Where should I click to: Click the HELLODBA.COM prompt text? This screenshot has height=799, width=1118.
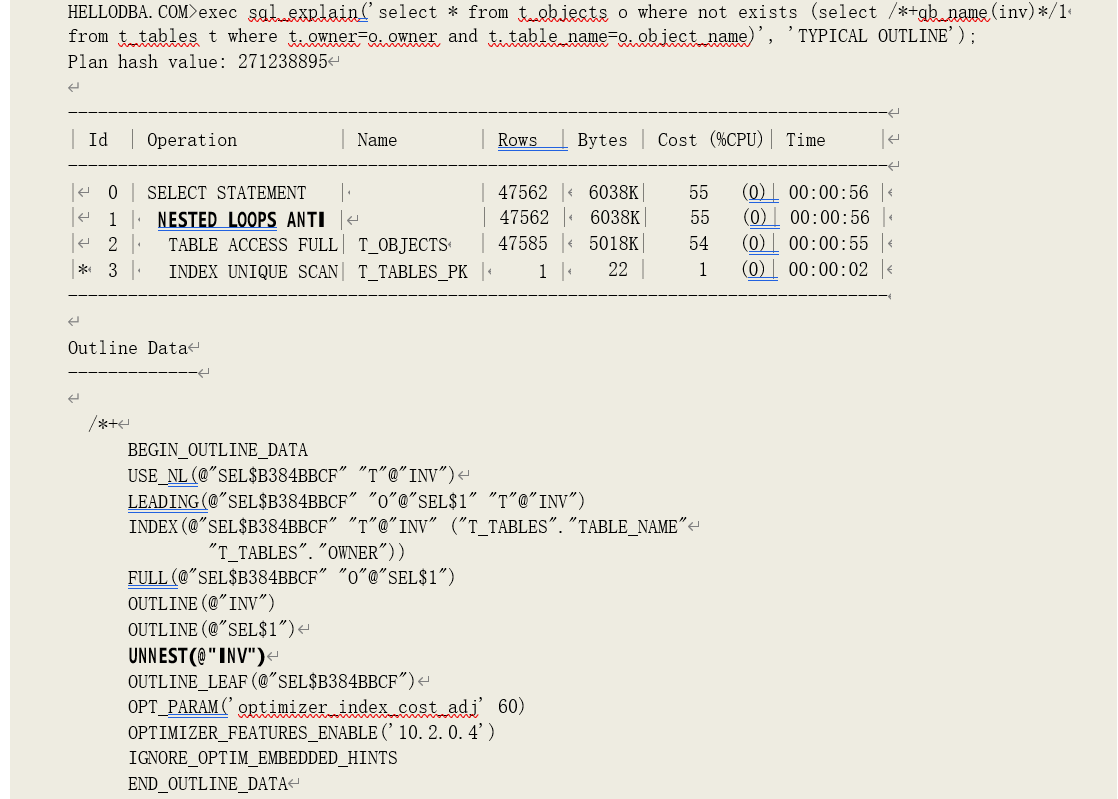[125, 12]
